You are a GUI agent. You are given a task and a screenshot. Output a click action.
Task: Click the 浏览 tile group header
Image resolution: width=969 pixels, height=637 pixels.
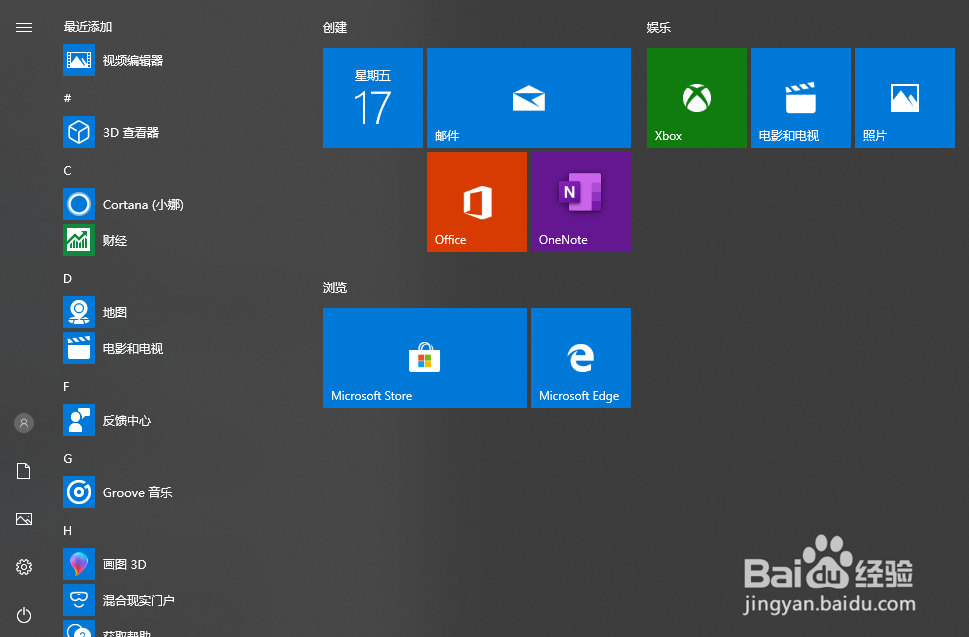(x=335, y=287)
